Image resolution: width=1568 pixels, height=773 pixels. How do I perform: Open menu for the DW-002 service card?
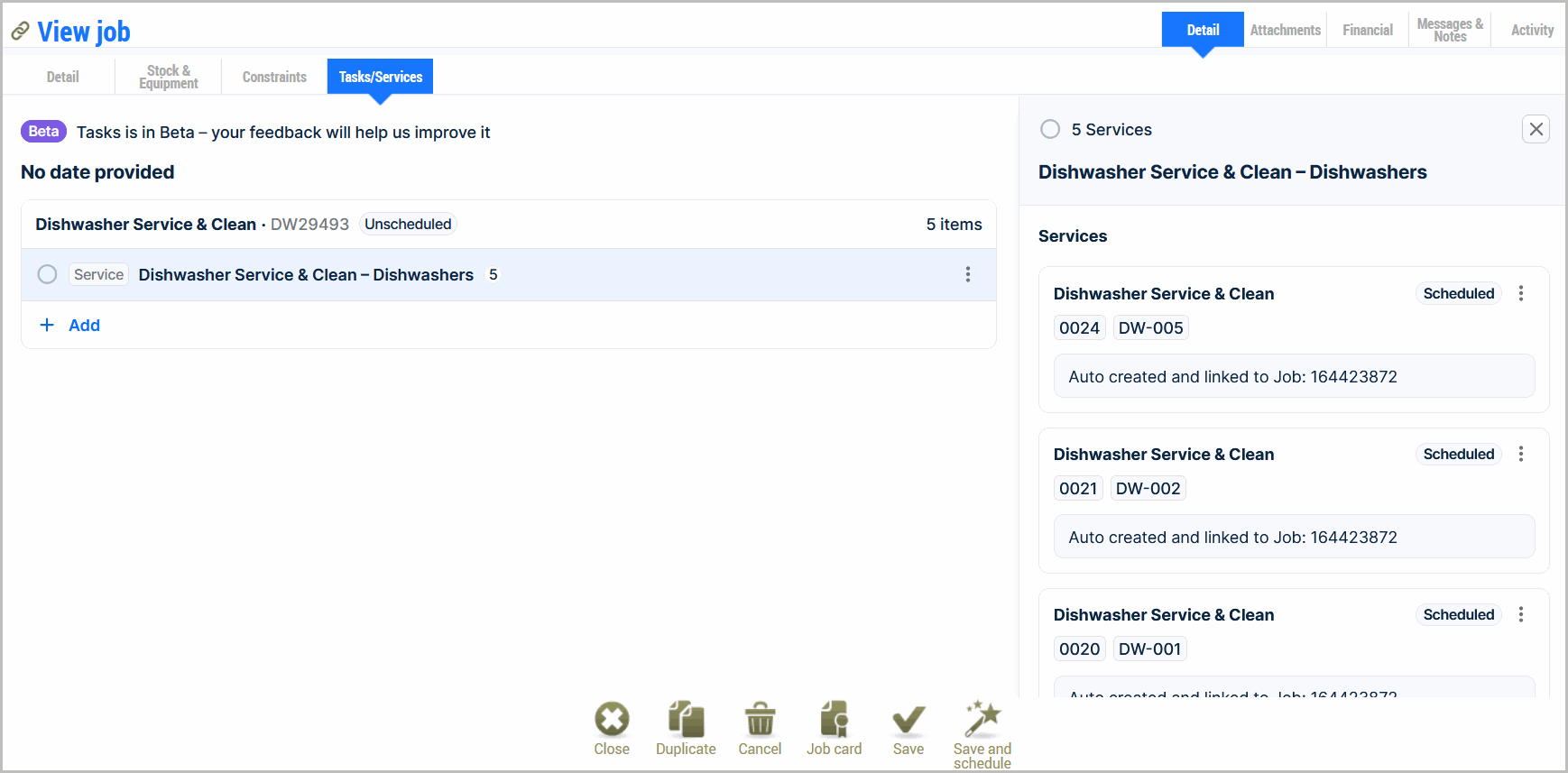1521,454
